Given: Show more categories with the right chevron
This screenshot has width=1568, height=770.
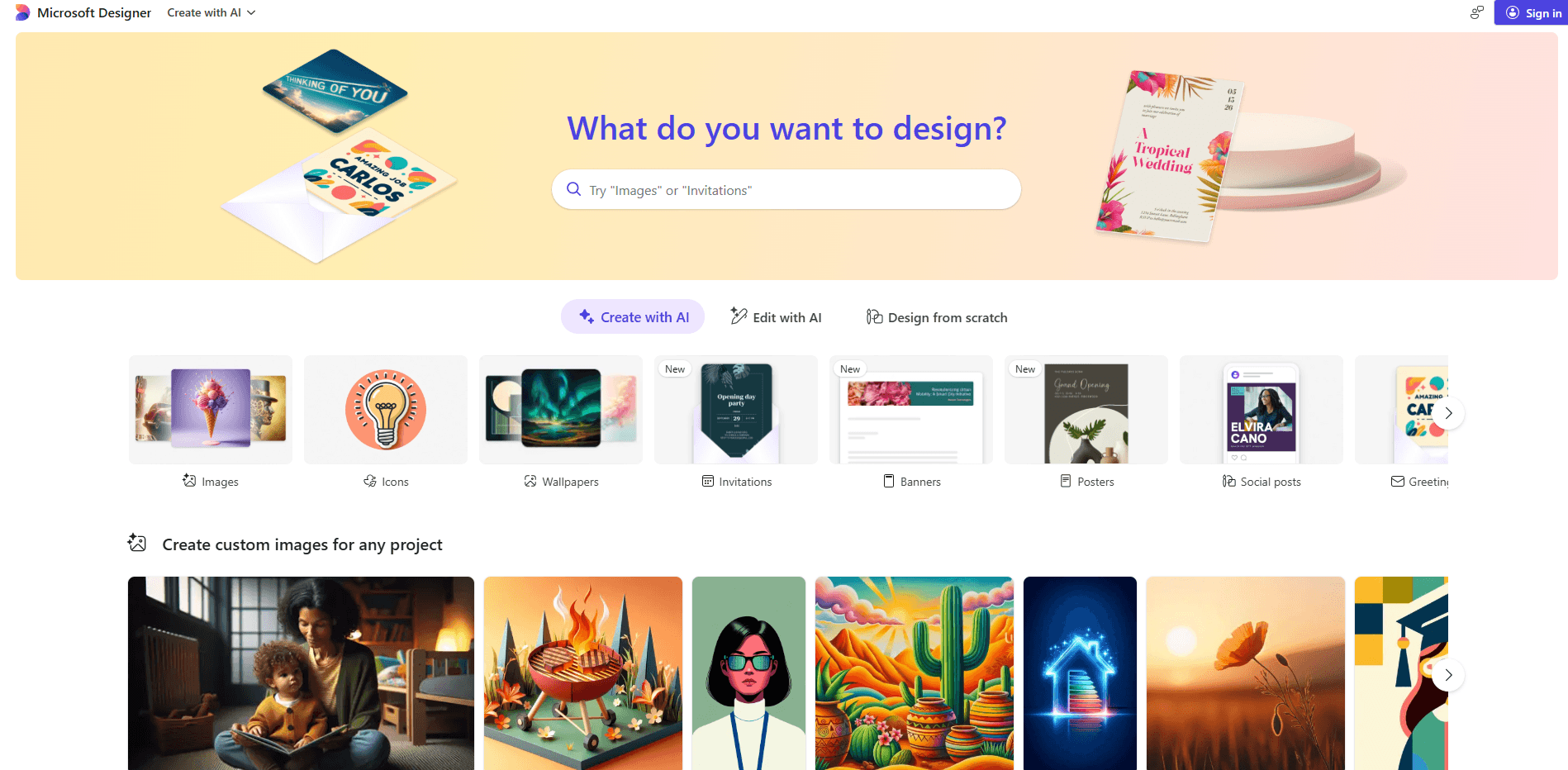Looking at the screenshot, I should 1448,413.
